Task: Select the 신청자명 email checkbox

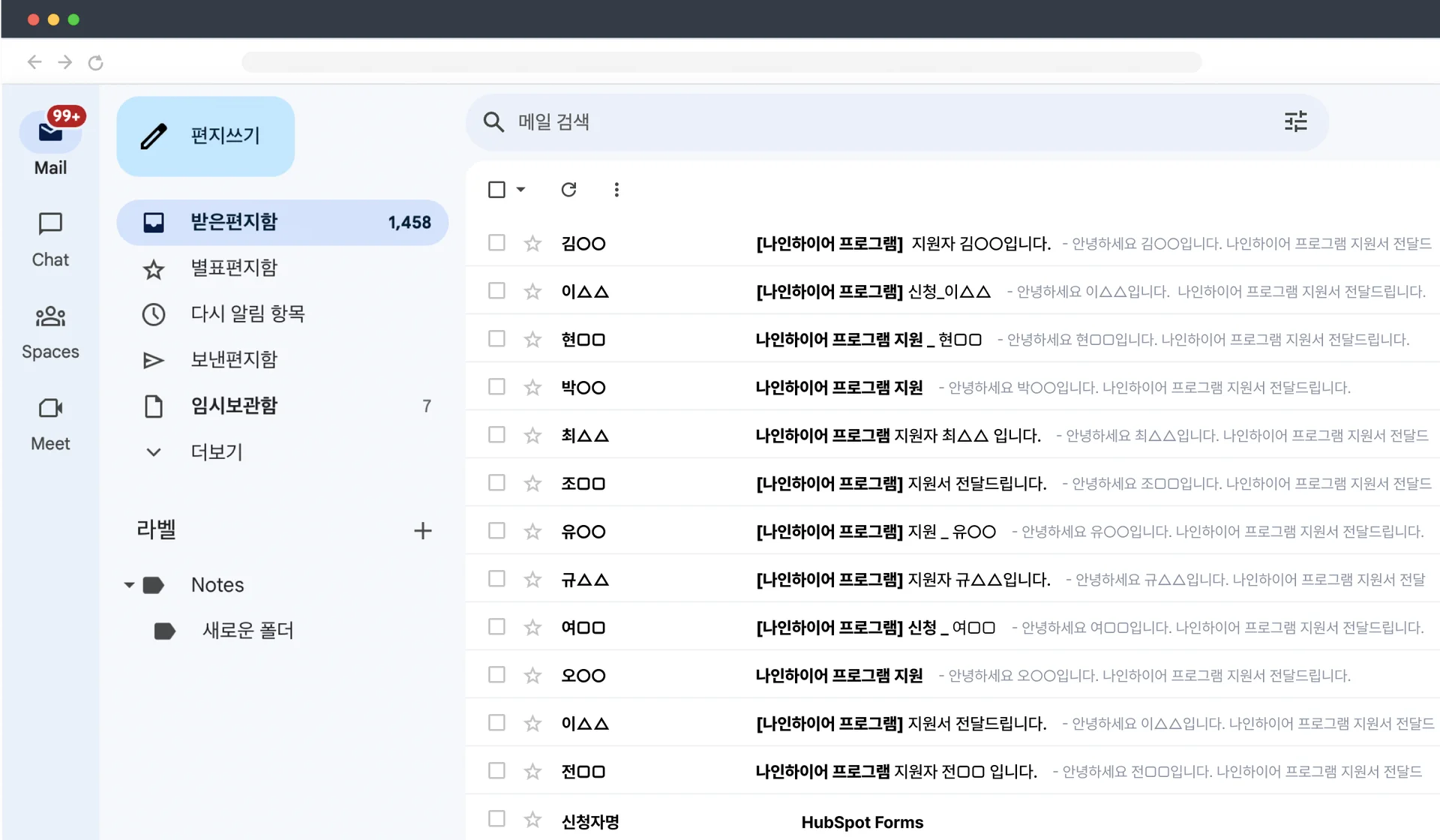Action: 496,819
